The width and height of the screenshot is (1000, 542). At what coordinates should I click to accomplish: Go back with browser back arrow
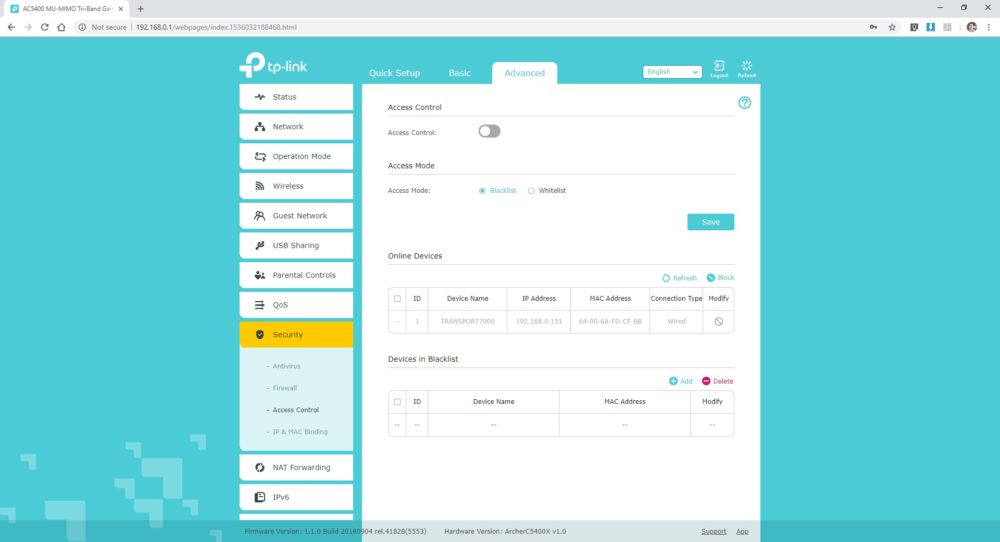tap(11, 27)
